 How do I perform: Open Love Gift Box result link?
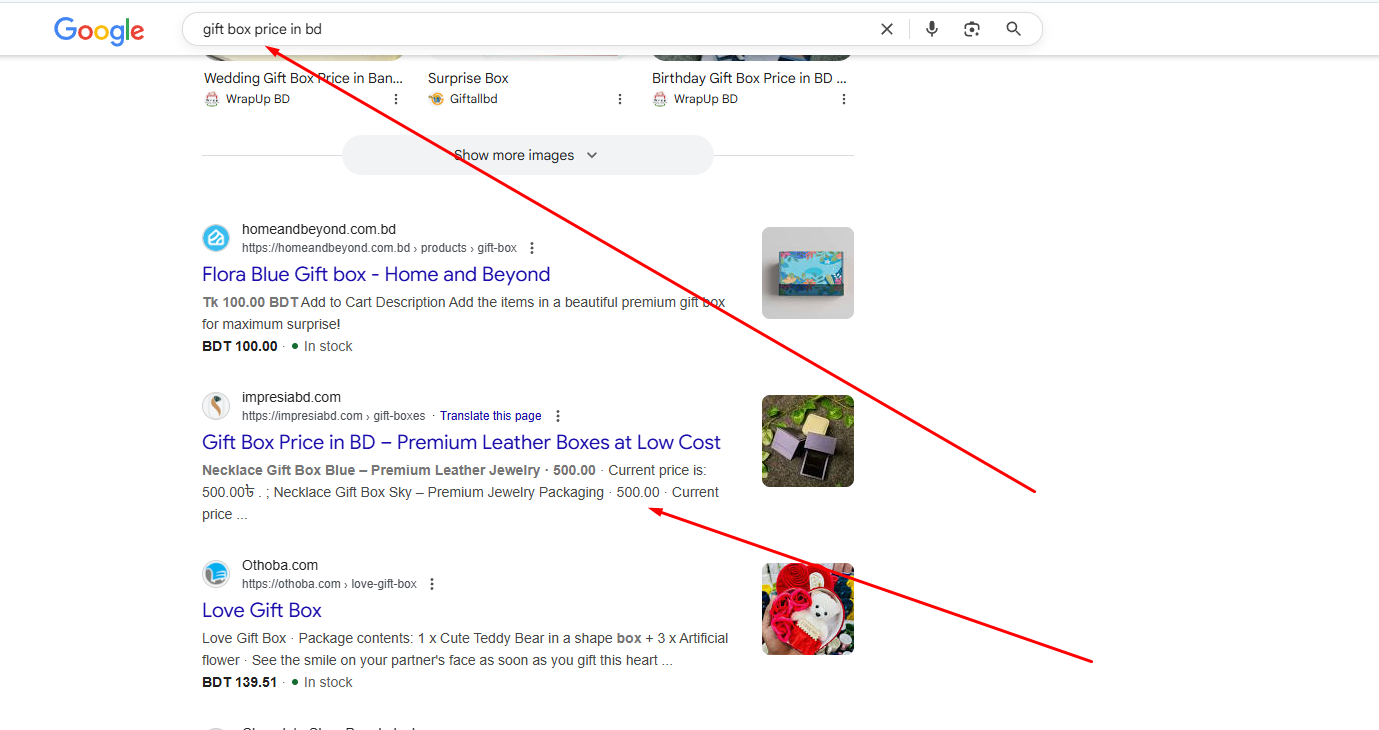click(262, 610)
